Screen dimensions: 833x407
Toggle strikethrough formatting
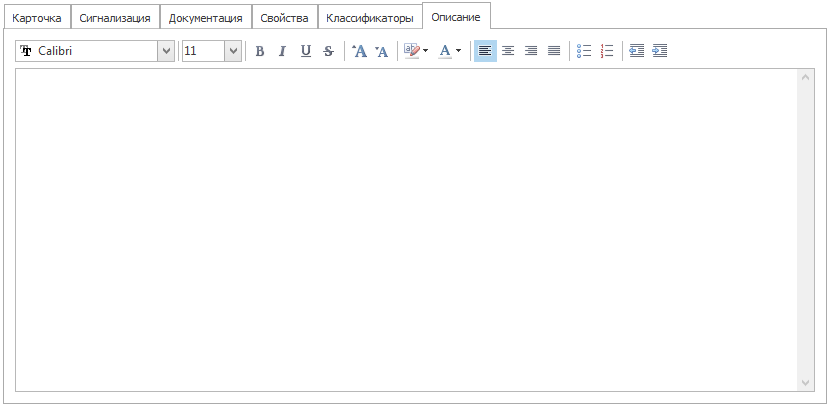(x=329, y=51)
